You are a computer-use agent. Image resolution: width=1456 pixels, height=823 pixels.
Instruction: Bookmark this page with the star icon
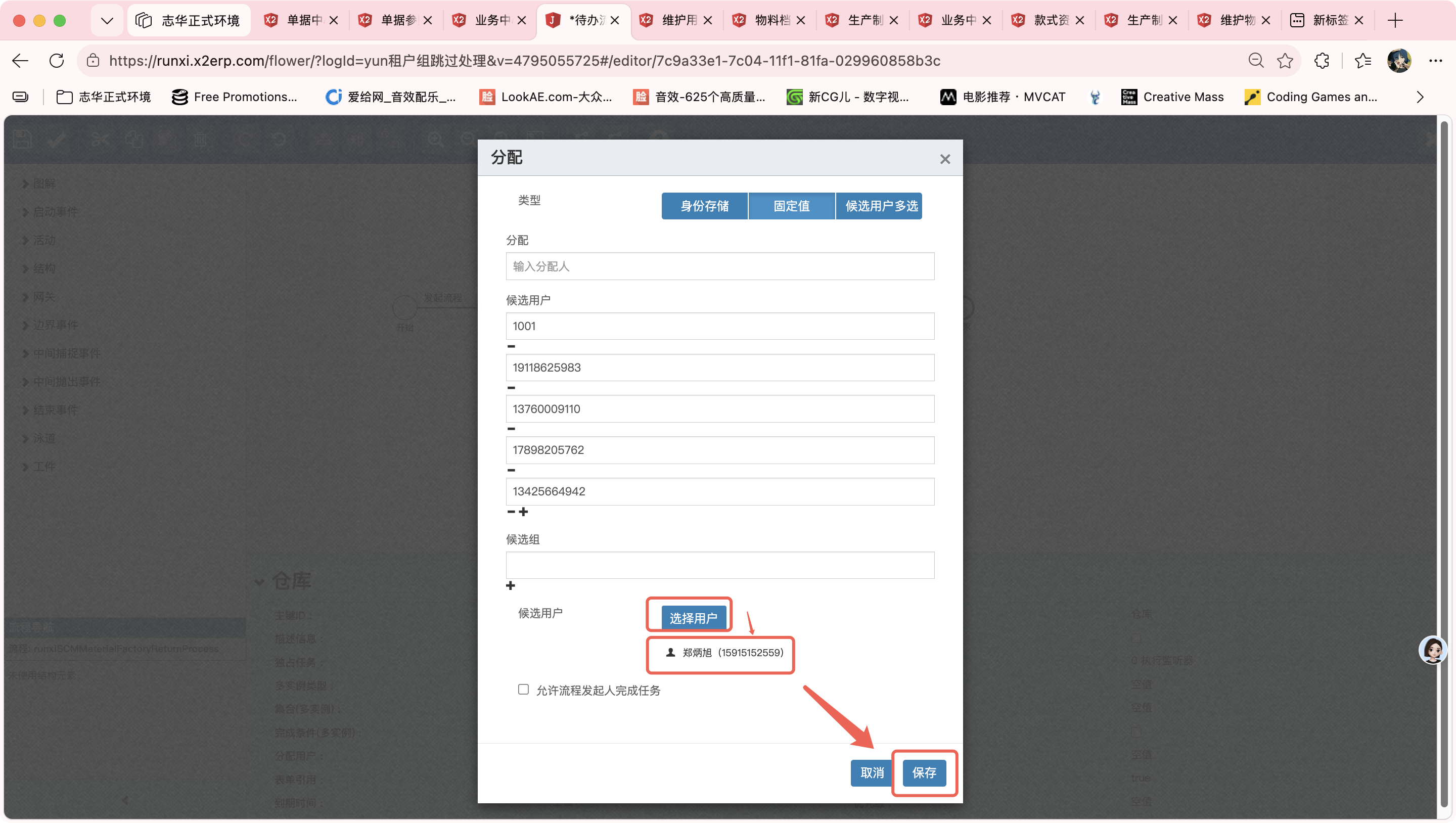1285,61
